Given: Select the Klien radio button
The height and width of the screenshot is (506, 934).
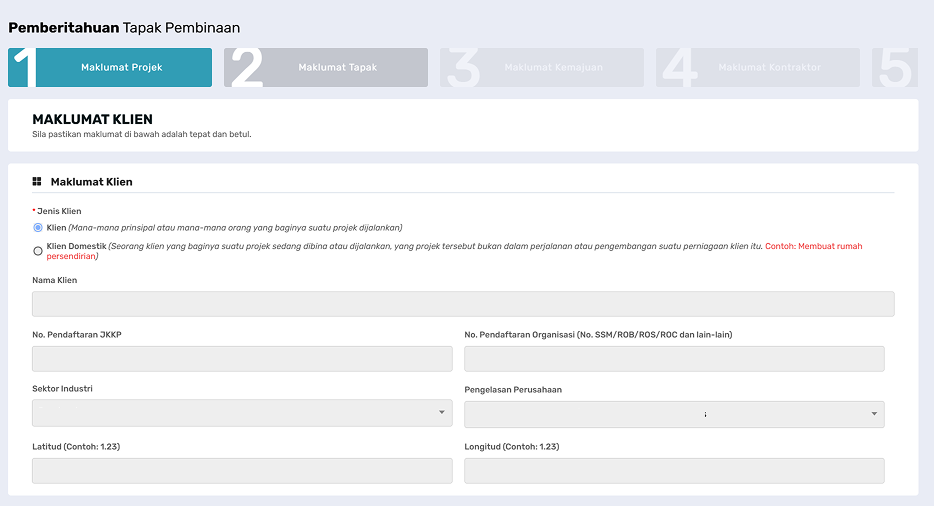Looking at the screenshot, I should click(38, 228).
